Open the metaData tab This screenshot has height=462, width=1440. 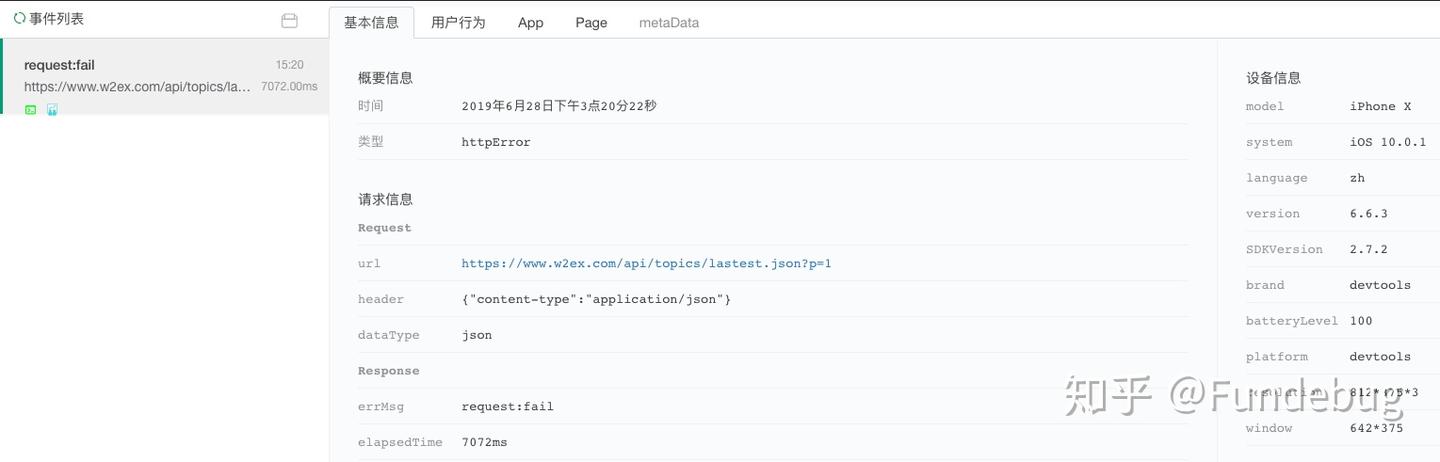[669, 22]
